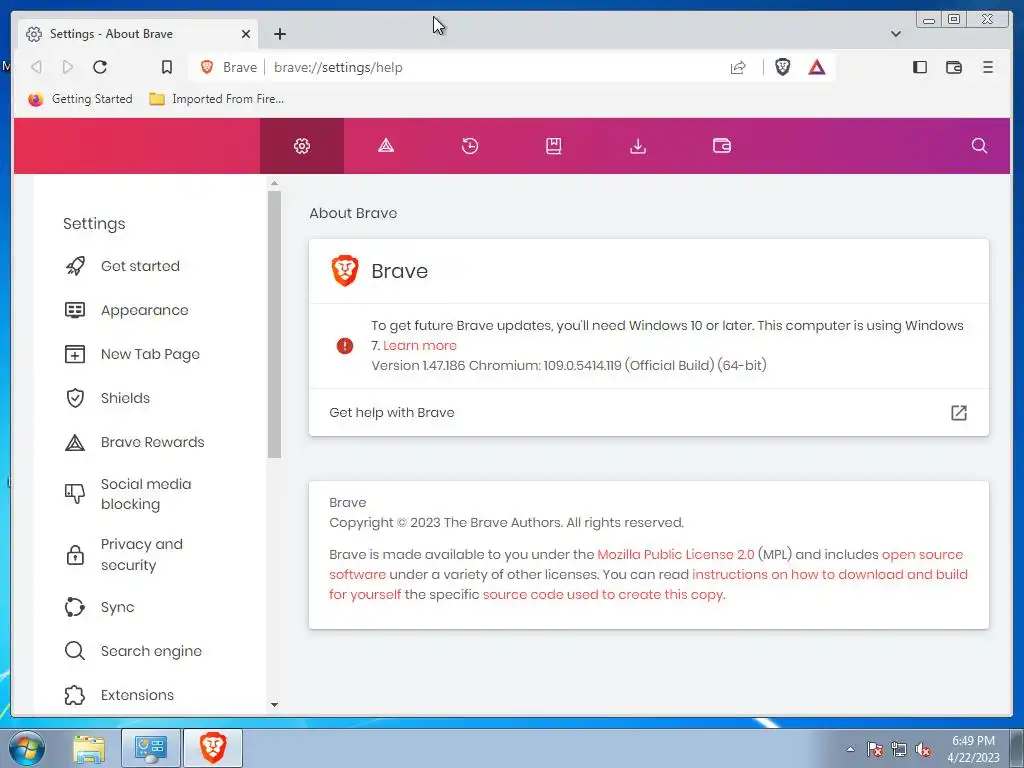Open Bookmarks icon in pink header bar
This screenshot has height=768, width=1024.
click(x=554, y=146)
